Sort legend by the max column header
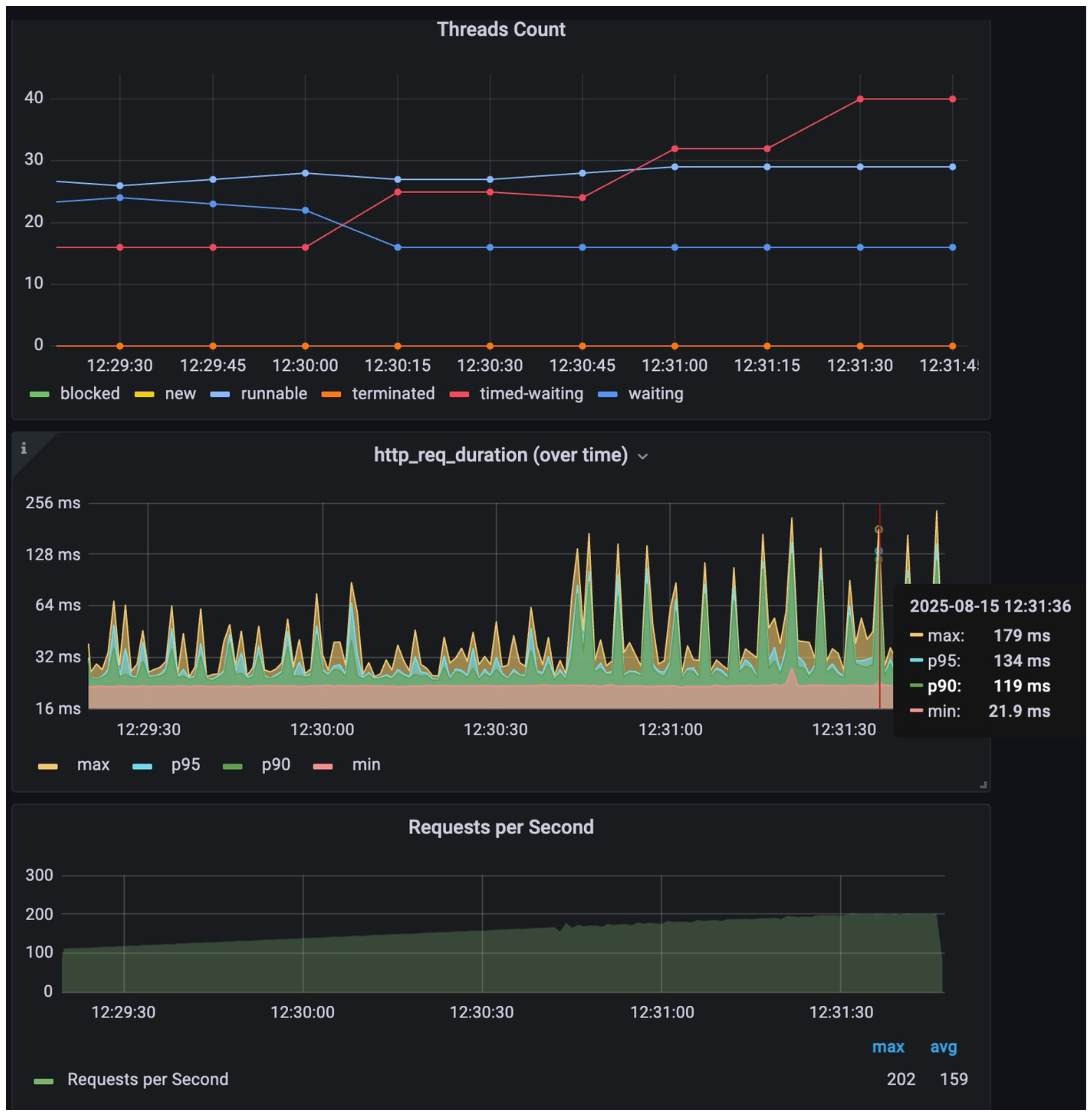This screenshot has height=1116, width=1092. click(x=888, y=1047)
